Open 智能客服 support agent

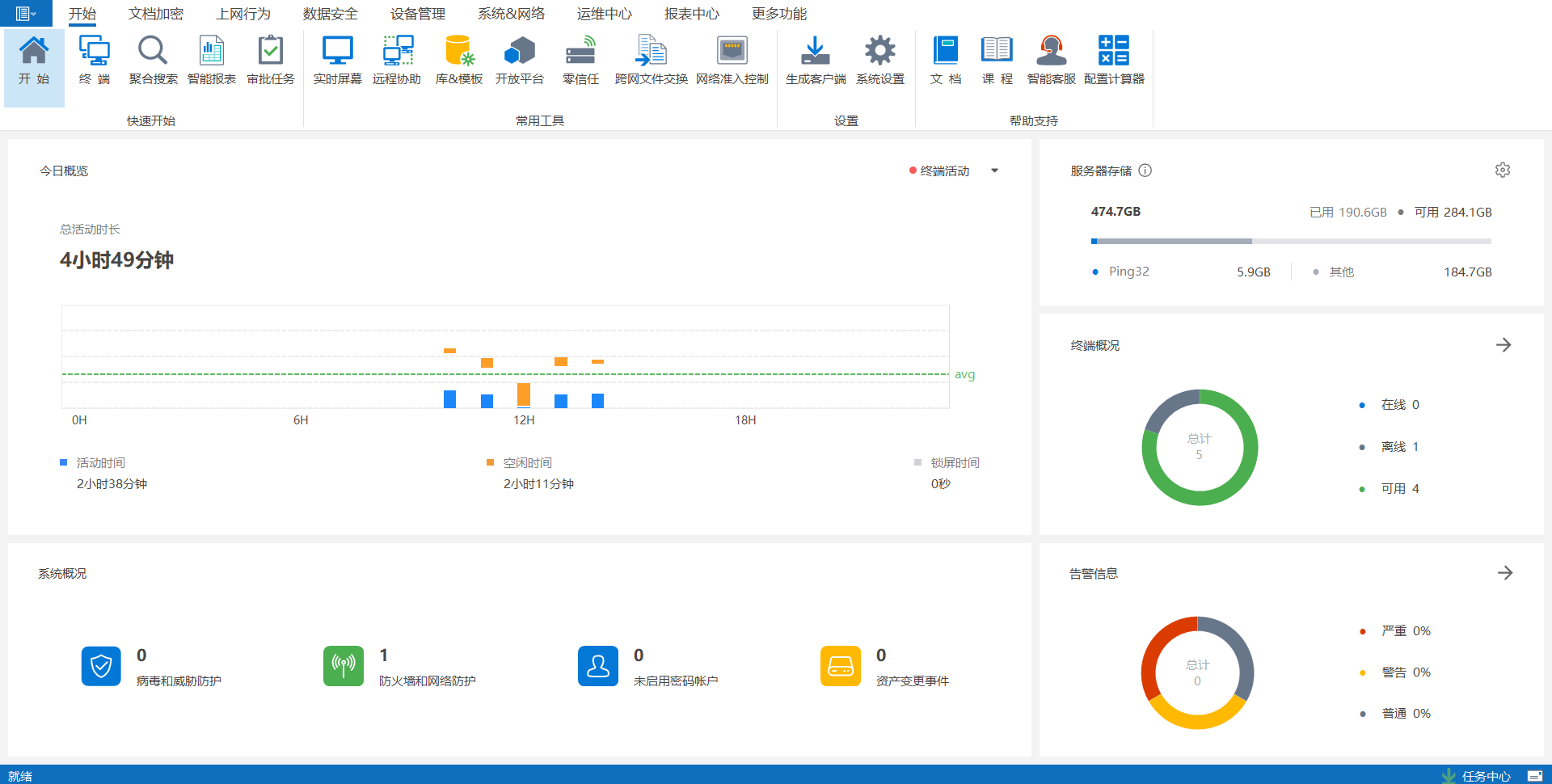click(x=1051, y=60)
